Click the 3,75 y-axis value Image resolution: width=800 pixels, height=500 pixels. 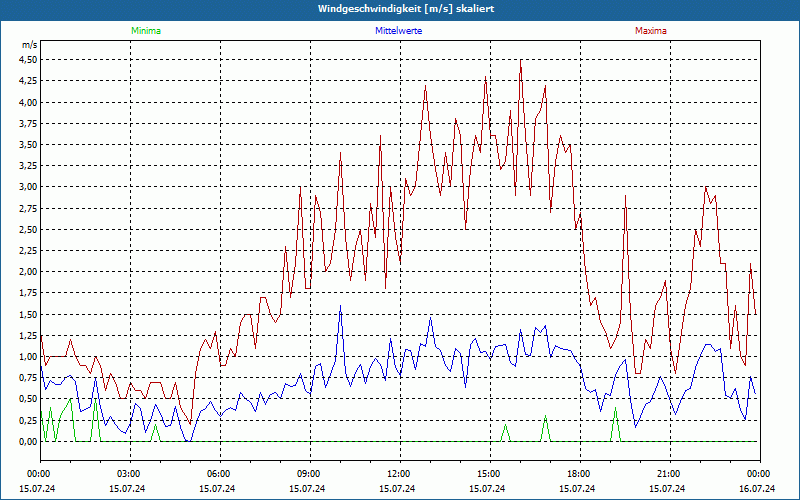click(28, 123)
